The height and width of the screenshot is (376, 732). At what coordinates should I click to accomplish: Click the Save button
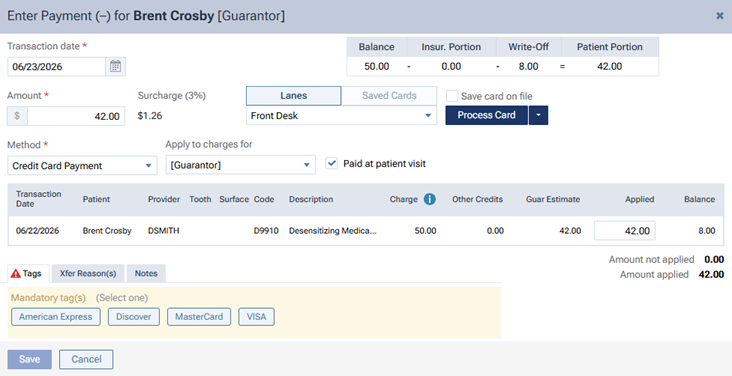pos(29,359)
